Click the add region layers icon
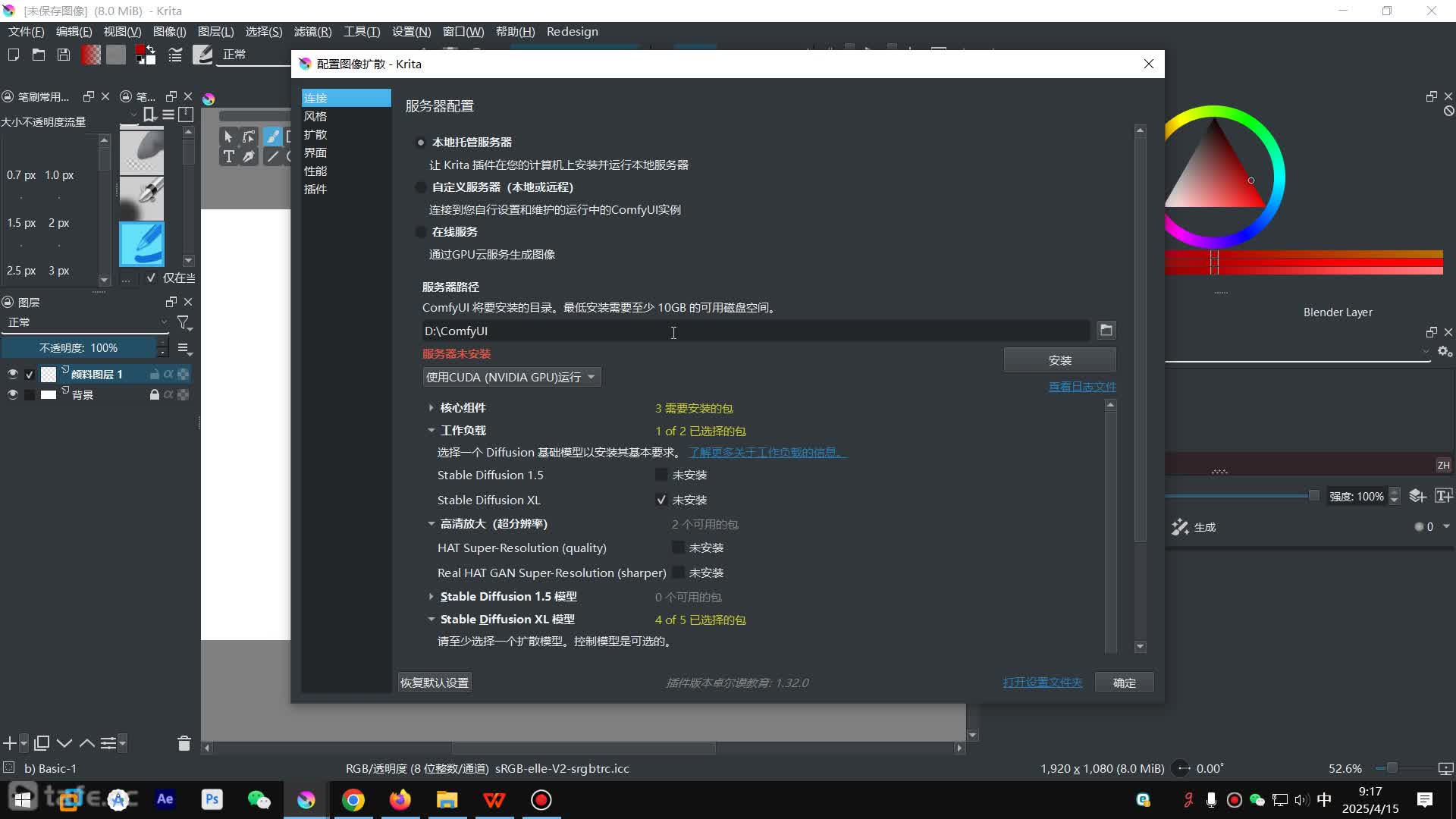Screen dimensions: 1456x819 [x=1417, y=496]
